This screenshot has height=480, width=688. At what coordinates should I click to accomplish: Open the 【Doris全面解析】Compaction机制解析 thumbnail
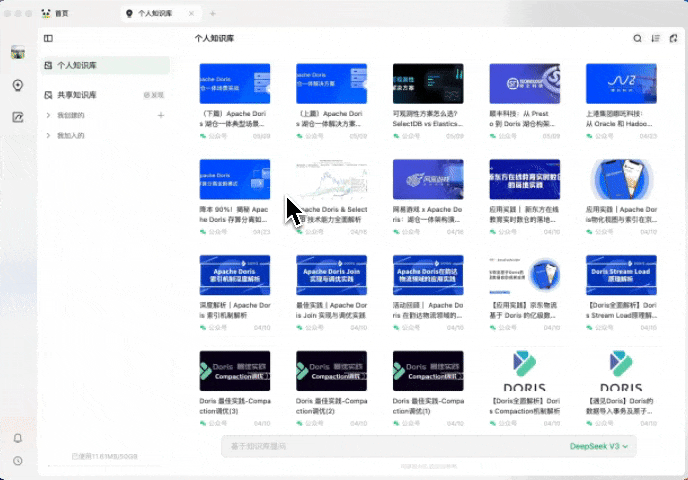(x=524, y=371)
